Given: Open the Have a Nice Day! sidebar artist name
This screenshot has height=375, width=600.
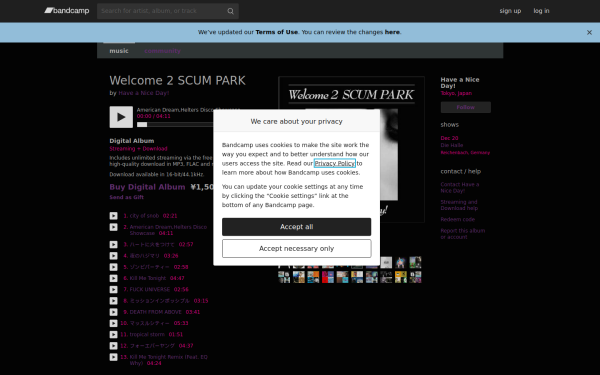Looking at the screenshot, I should 460,83.
